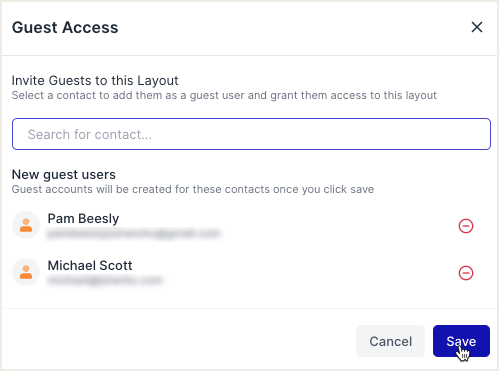The width and height of the screenshot is (499, 371).
Task: Click Michael Scott's blurred email address
Action: point(105,281)
